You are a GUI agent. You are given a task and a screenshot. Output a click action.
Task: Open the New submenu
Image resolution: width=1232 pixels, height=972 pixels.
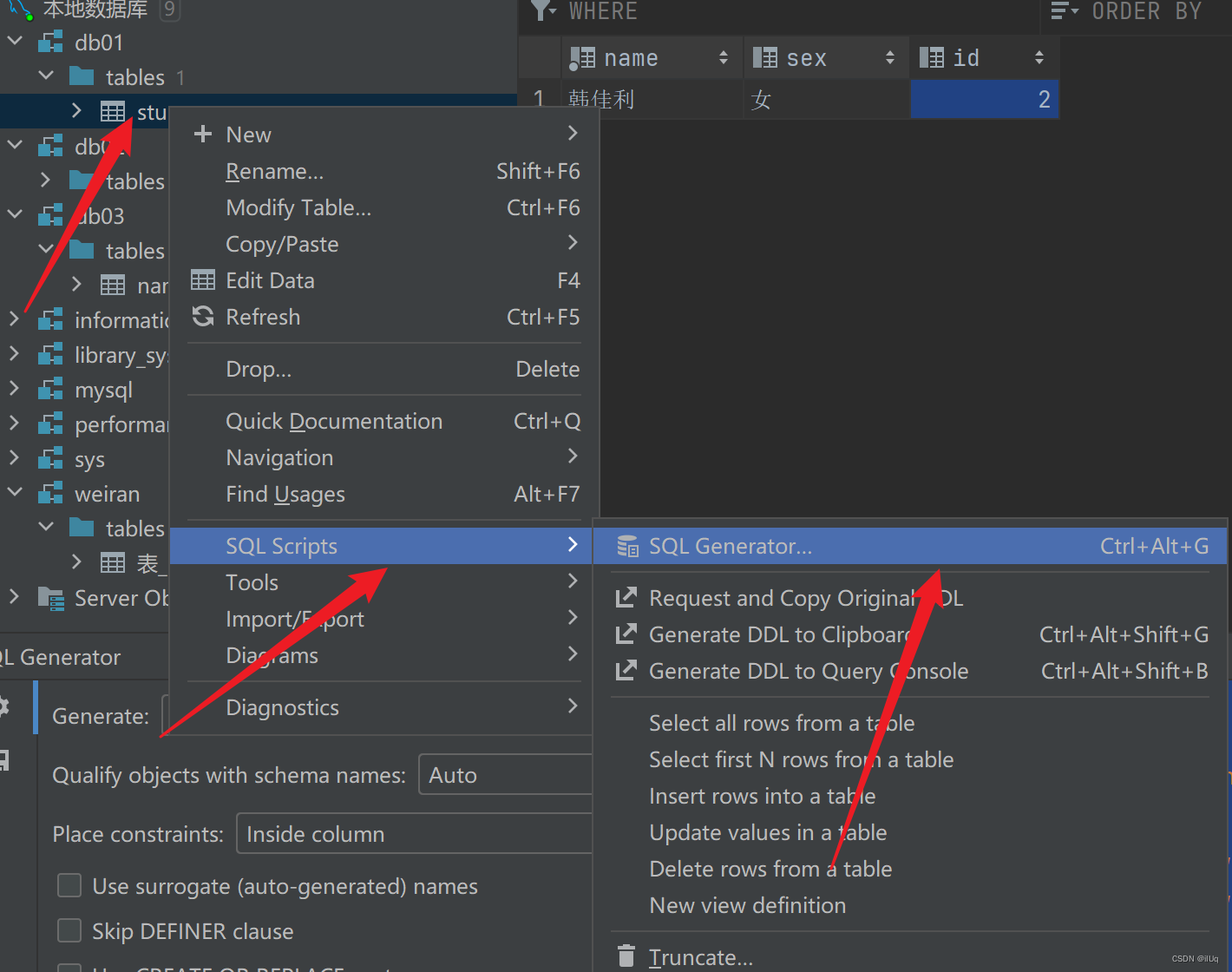pyautogui.click(x=385, y=134)
